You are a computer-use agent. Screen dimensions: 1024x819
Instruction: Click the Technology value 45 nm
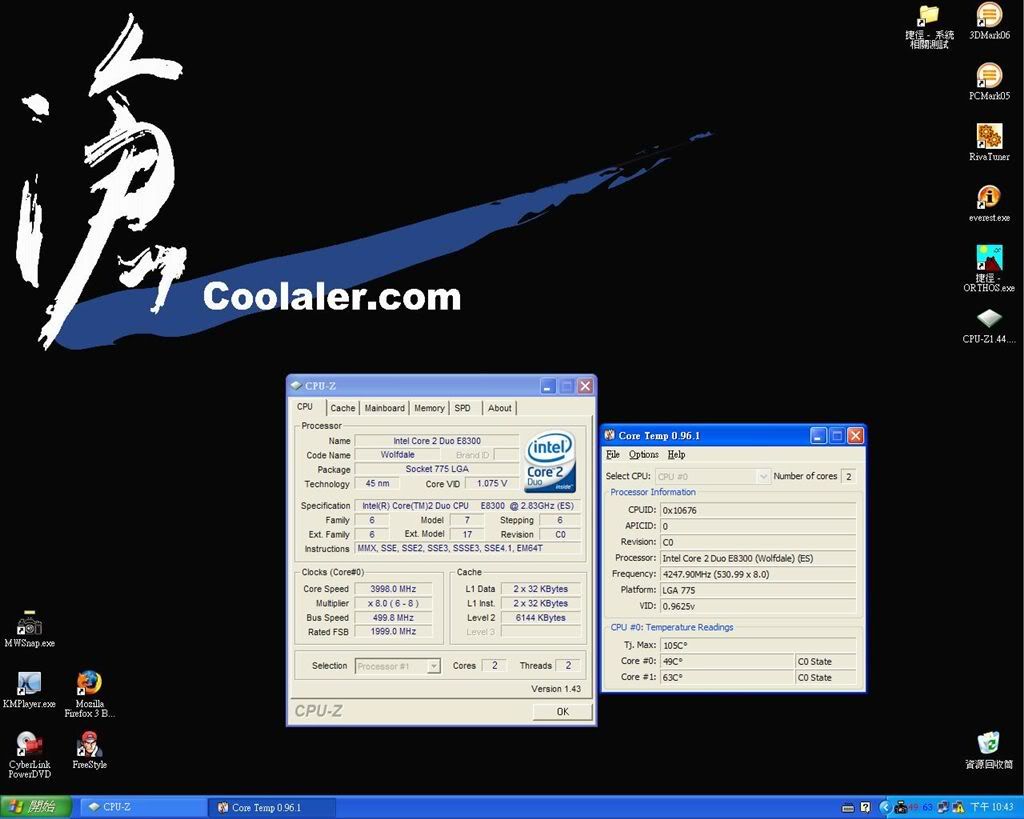click(377, 483)
